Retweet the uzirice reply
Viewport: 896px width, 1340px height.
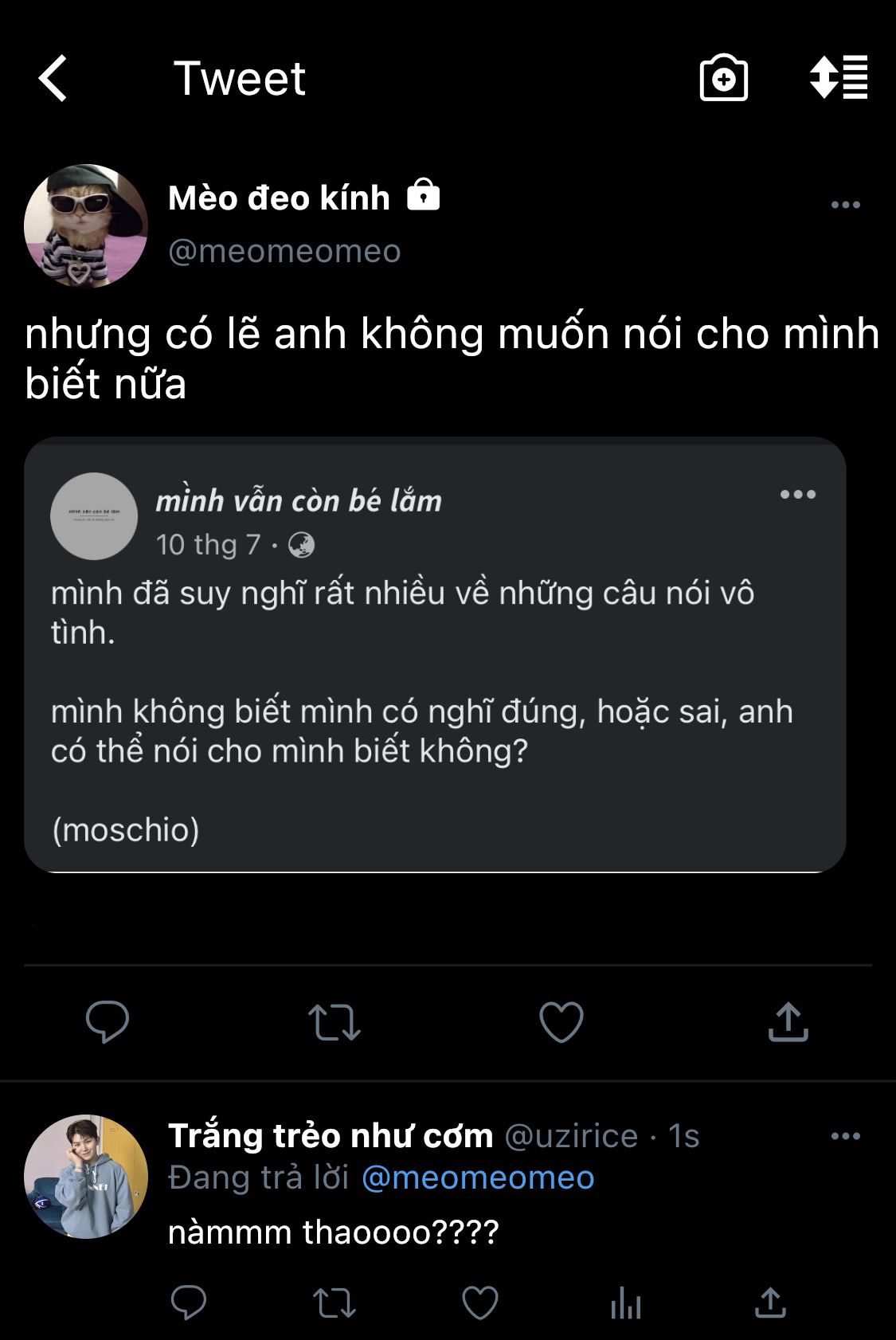pyautogui.click(x=335, y=1303)
